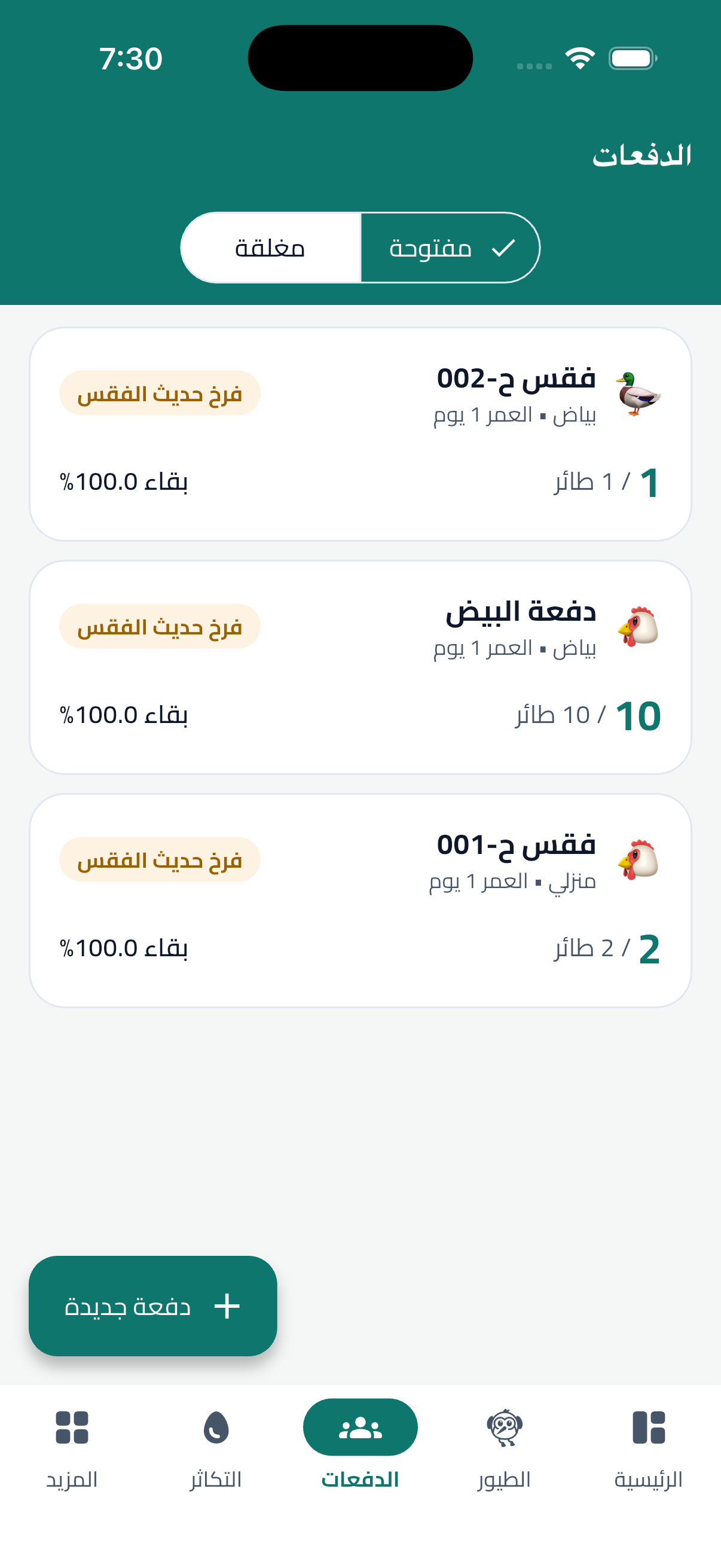Tap the chicken icon of دفعة البيض

pyautogui.click(x=638, y=626)
